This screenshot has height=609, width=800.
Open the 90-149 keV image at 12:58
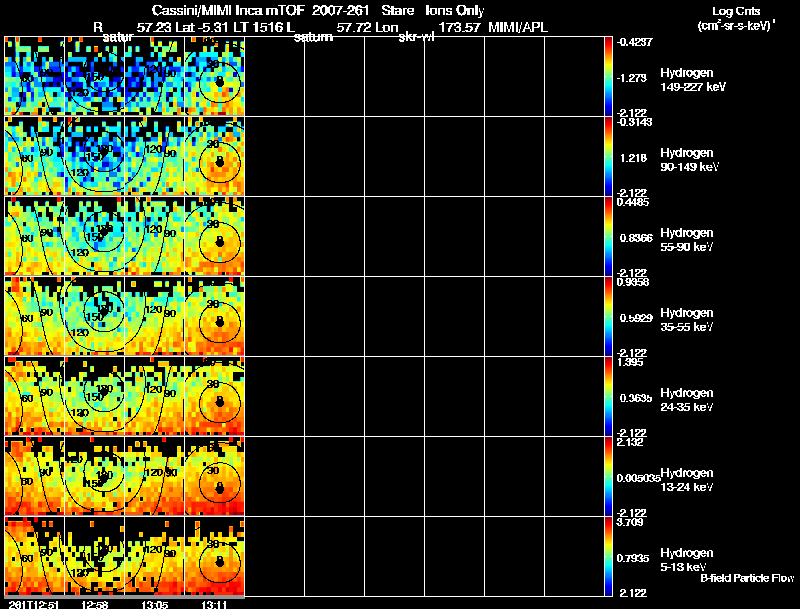[x=94, y=156]
